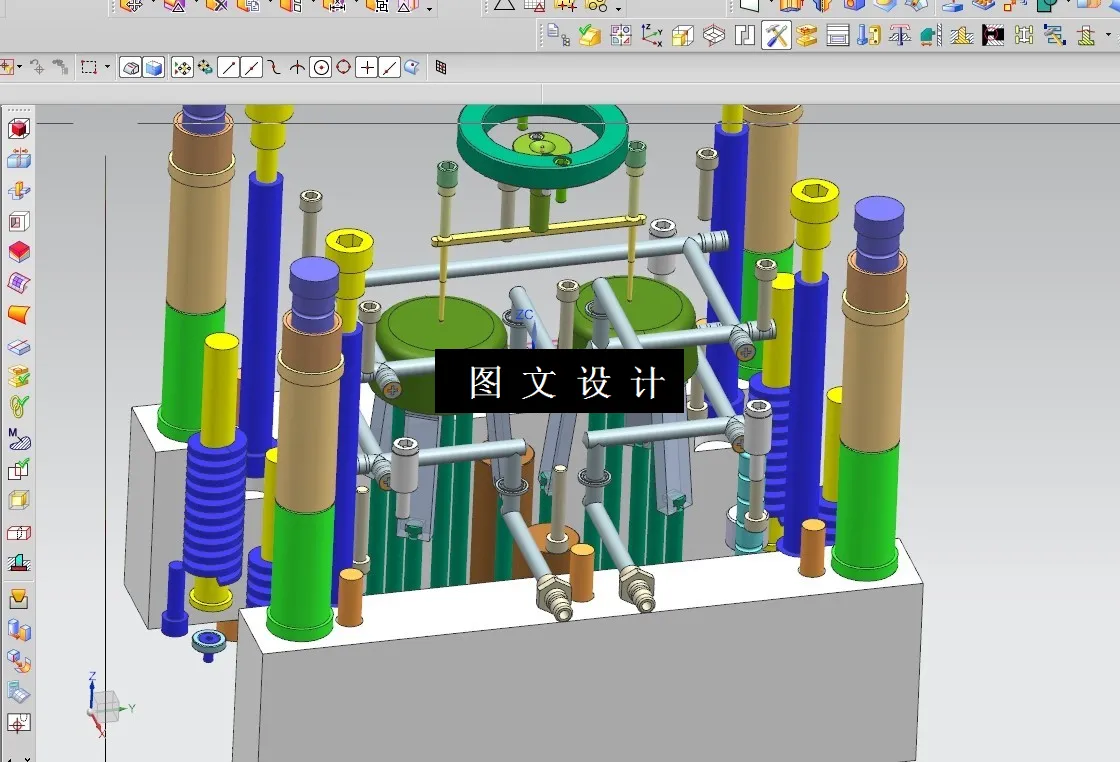Click the Copy Face icon
This screenshot has height=762, width=1120.
[x=246, y=8]
